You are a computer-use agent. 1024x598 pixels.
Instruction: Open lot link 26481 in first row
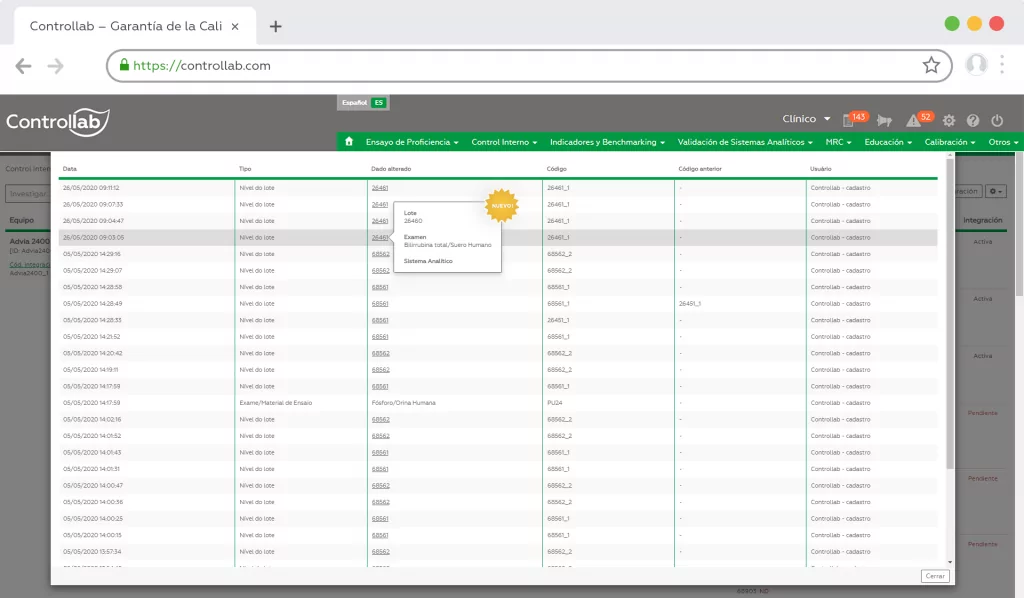380,188
